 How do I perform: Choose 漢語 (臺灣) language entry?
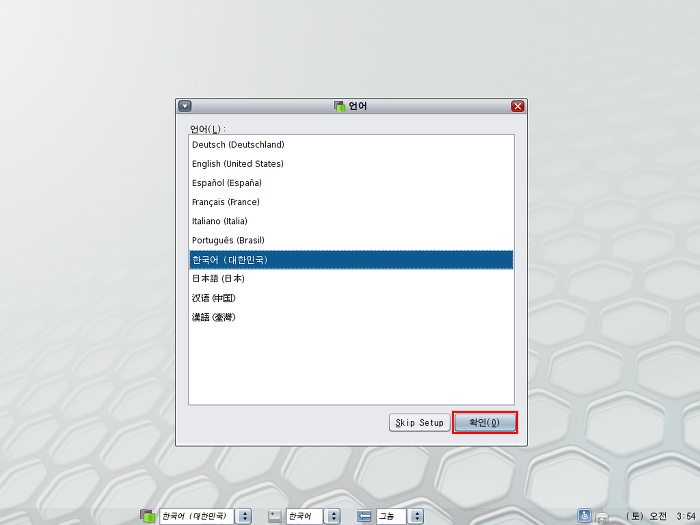point(351,317)
